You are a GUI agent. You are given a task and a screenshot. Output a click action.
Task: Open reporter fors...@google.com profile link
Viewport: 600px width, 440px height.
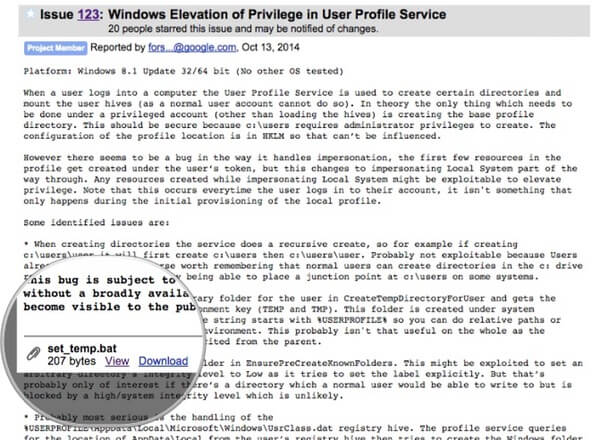(192, 47)
